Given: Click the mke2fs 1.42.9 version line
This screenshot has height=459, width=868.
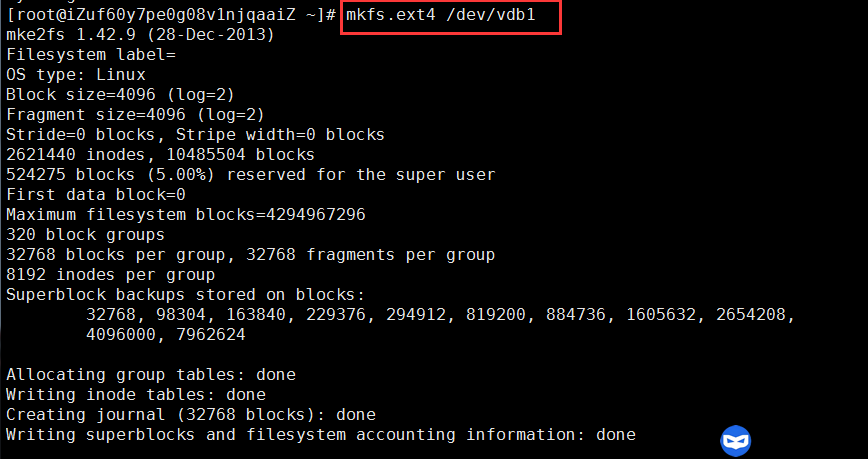Looking at the screenshot, I should click(x=140, y=35).
